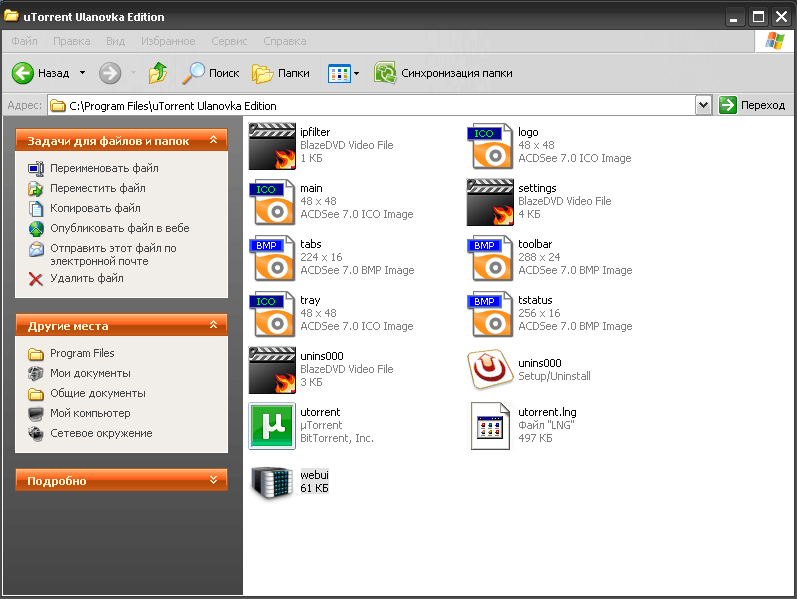Click Folder Sync (Синхронизация папки) button
797x599 pixels.
coord(445,73)
